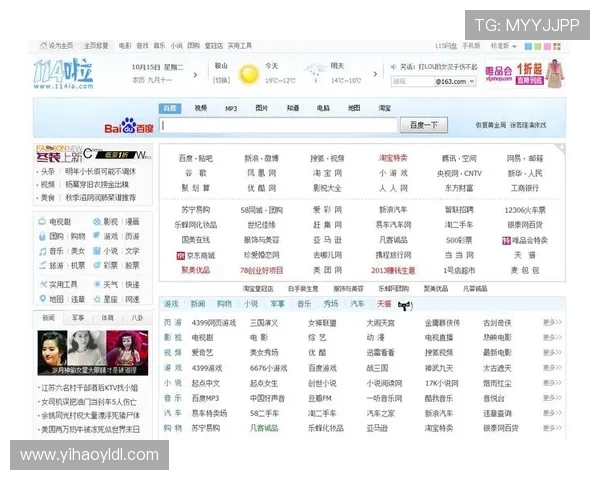Image resolution: width=600 pixels, height=480 pixels.
Task: Click the tools icon beside 实用工具
Action: tap(43, 284)
